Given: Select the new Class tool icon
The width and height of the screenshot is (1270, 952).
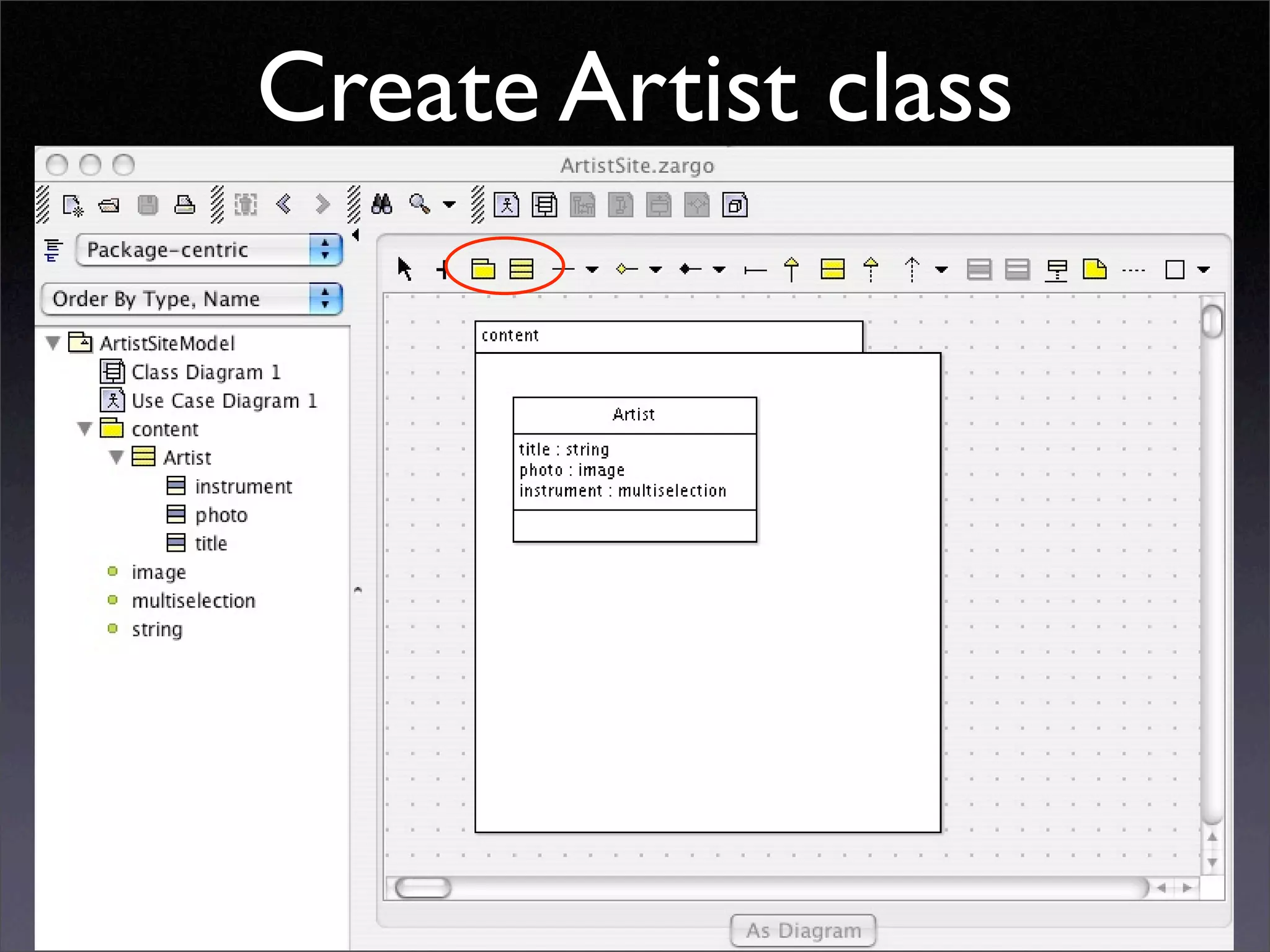Looking at the screenshot, I should 521,269.
